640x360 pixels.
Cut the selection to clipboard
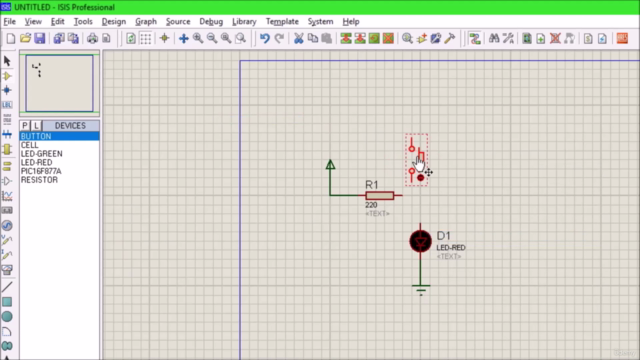(x=299, y=38)
